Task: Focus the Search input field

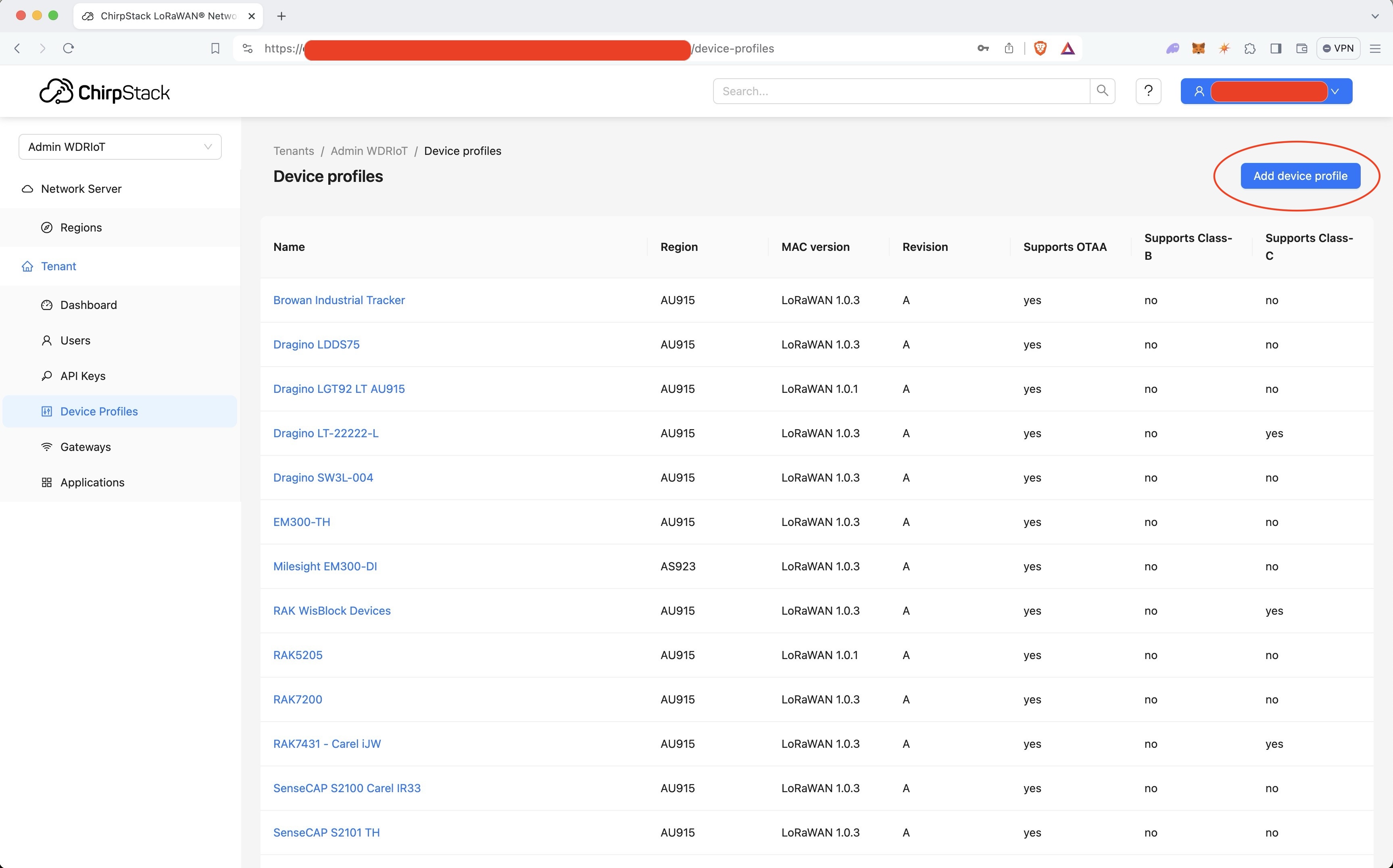Action: (x=901, y=91)
